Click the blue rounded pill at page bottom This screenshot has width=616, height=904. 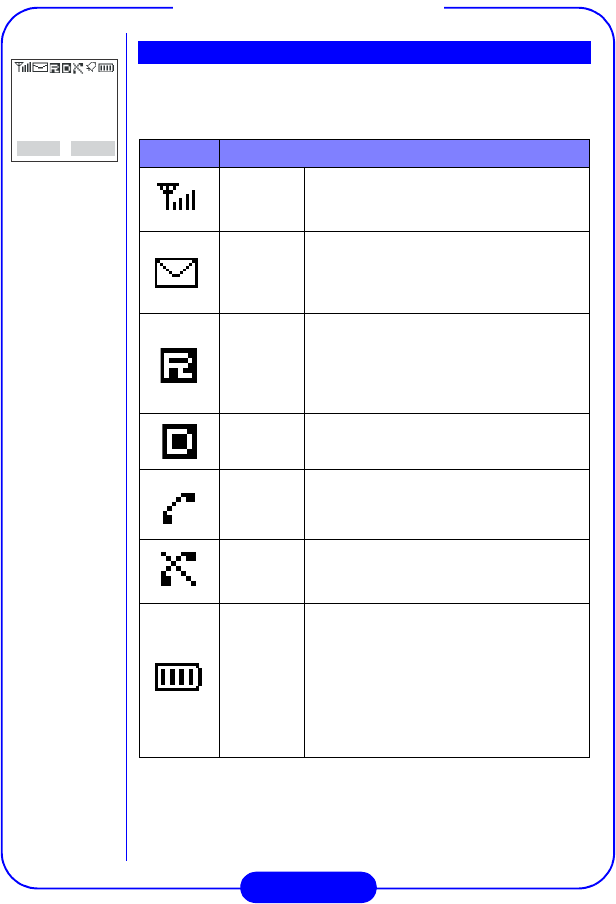tap(308, 887)
